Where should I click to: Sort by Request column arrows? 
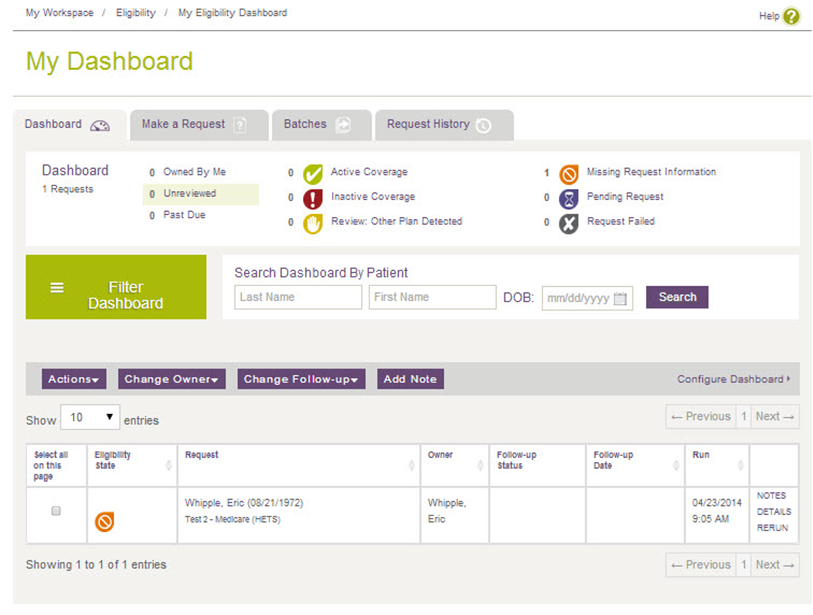(x=411, y=465)
